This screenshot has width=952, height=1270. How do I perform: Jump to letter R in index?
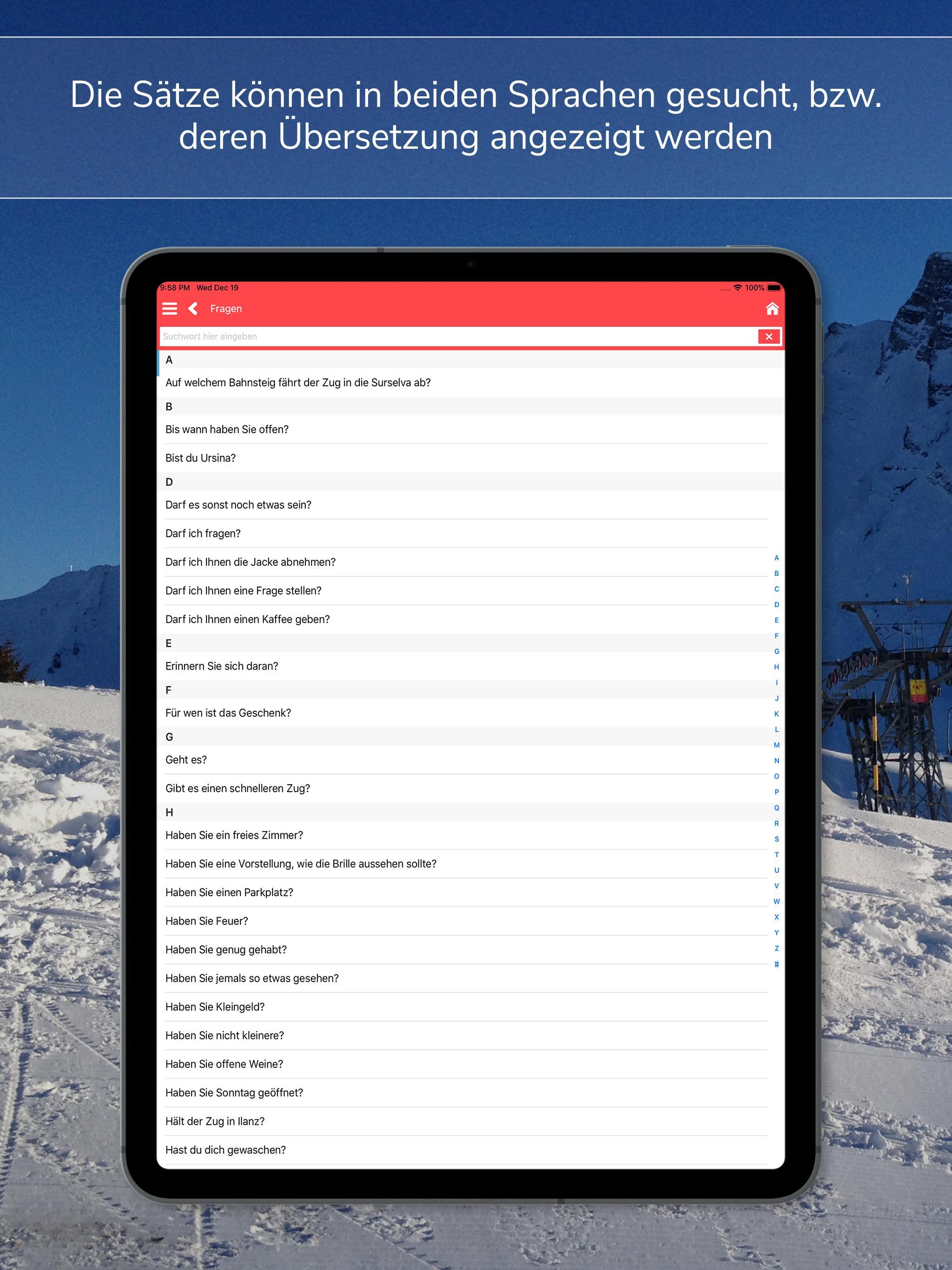tap(776, 823)
